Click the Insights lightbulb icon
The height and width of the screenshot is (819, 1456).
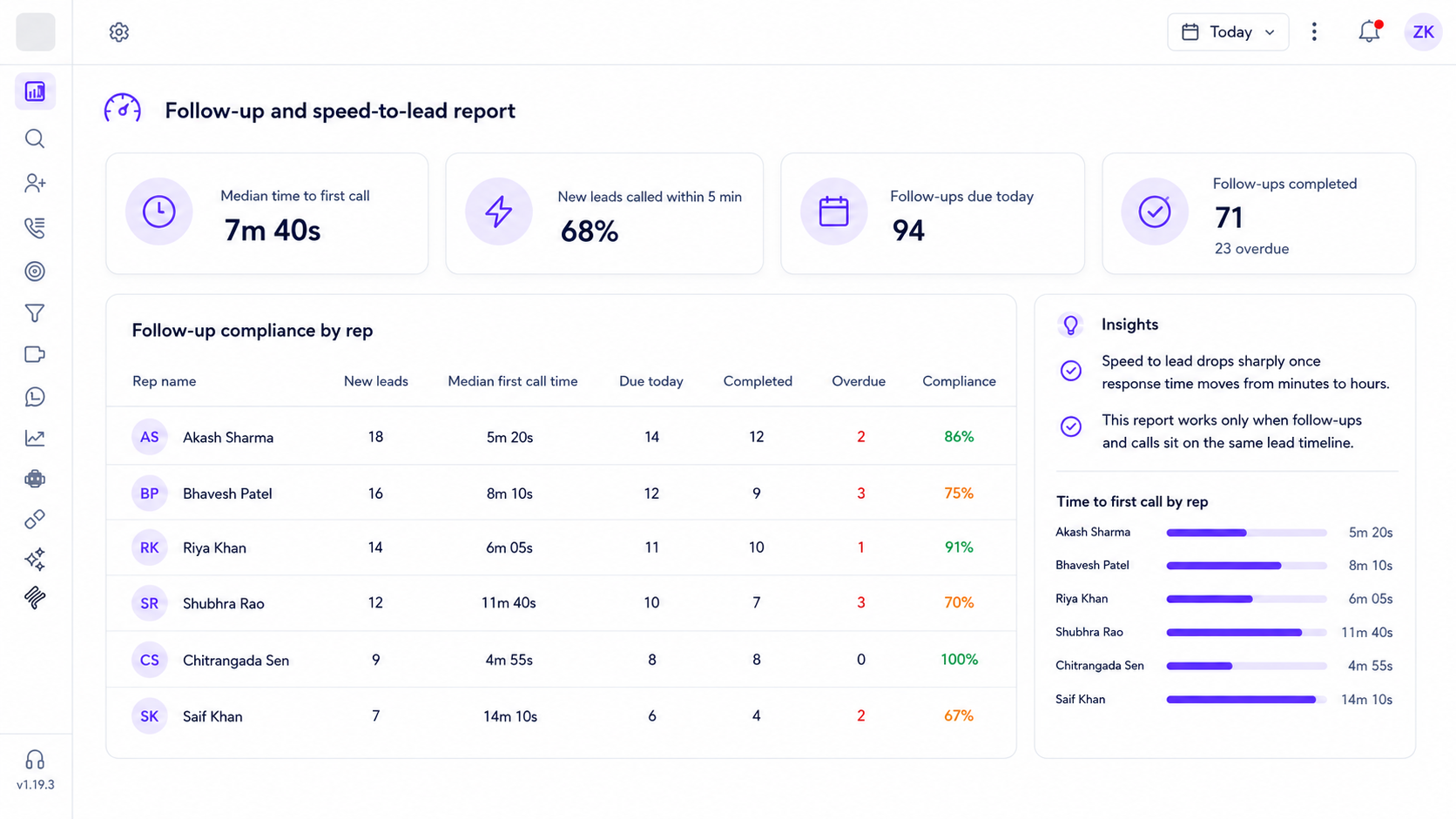click(x=1070, y=325)
